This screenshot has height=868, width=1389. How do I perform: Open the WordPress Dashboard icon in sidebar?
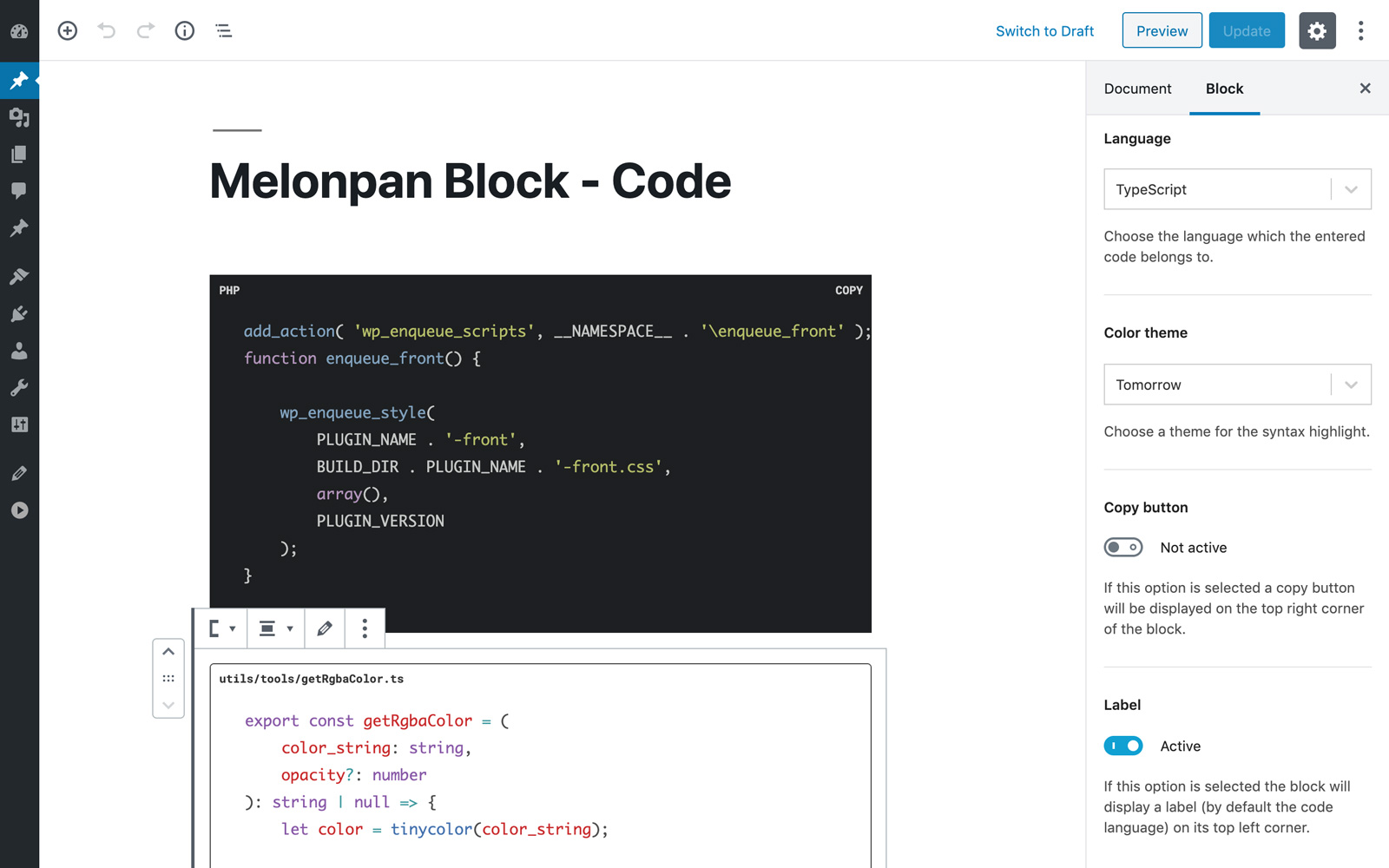tap(19, 31)
